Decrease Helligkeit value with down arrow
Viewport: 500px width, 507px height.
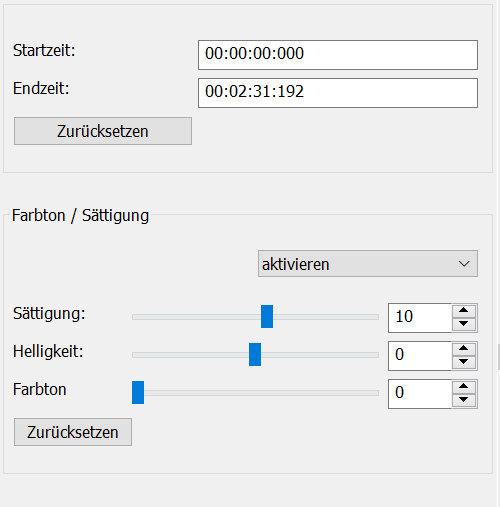click(464, 362)
